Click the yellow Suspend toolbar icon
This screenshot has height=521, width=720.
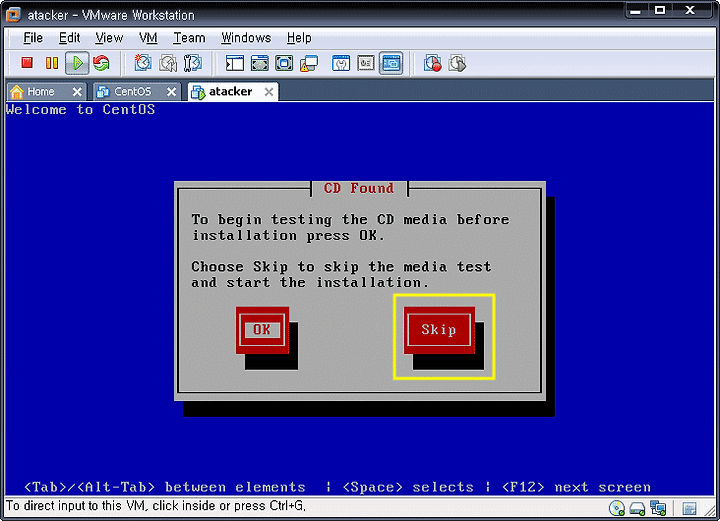tap(52, 63)
